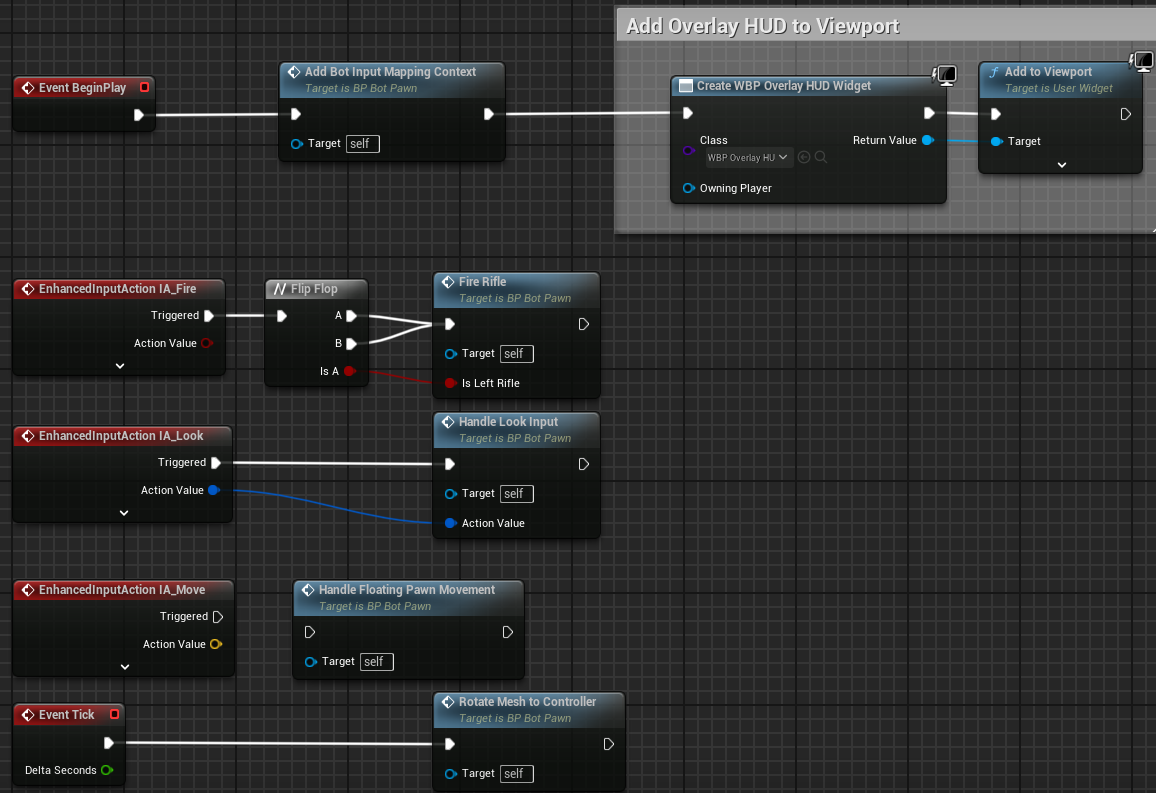1156x793 pixels.
Task: Expand the chevron under EnhancedInputAction IA_Fire
Action: pyautogui.click(x=118, y=366)
